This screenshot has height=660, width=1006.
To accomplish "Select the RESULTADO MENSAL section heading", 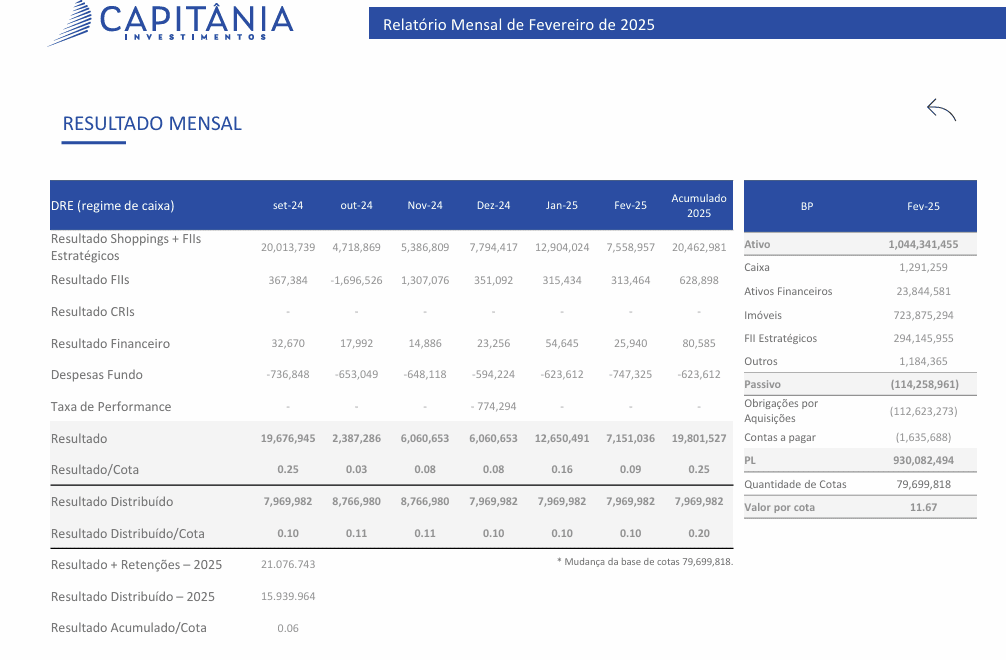I will click(152, 124).
